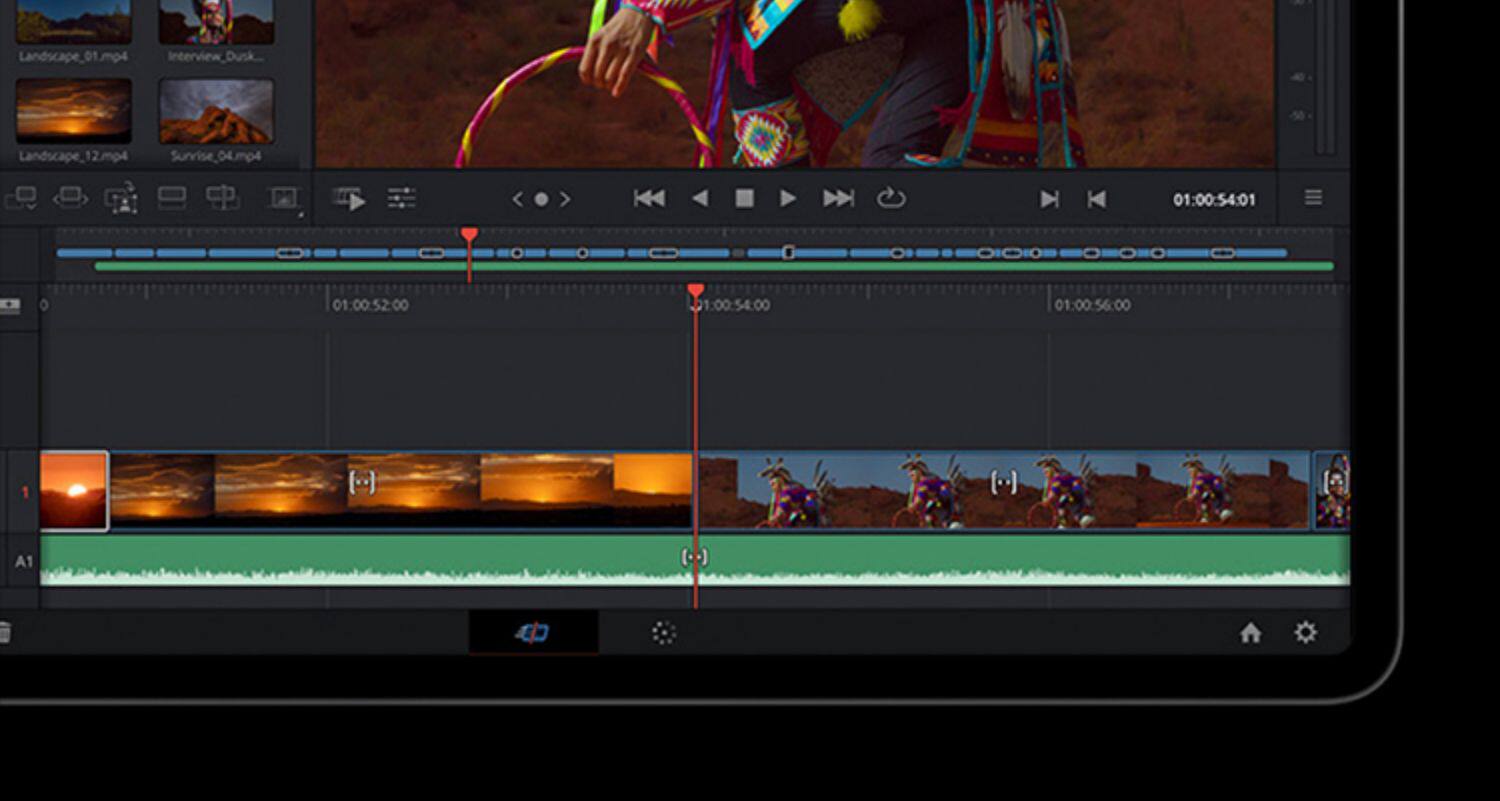Stop playback
Image resolution: width=1500 pixels, height=801 pixels.
744,199
